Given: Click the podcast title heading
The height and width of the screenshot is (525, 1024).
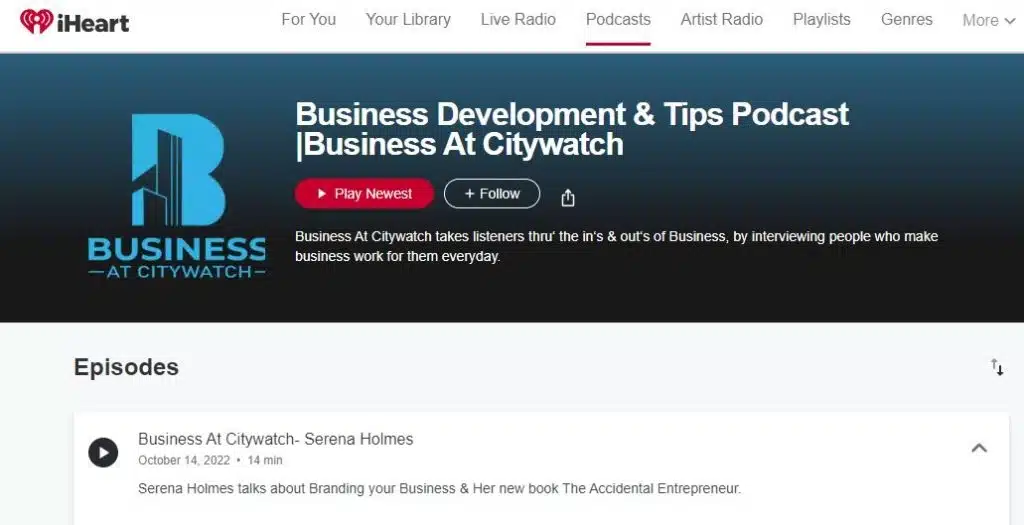Looking at the screenshot, I should [x=572, y=130].
